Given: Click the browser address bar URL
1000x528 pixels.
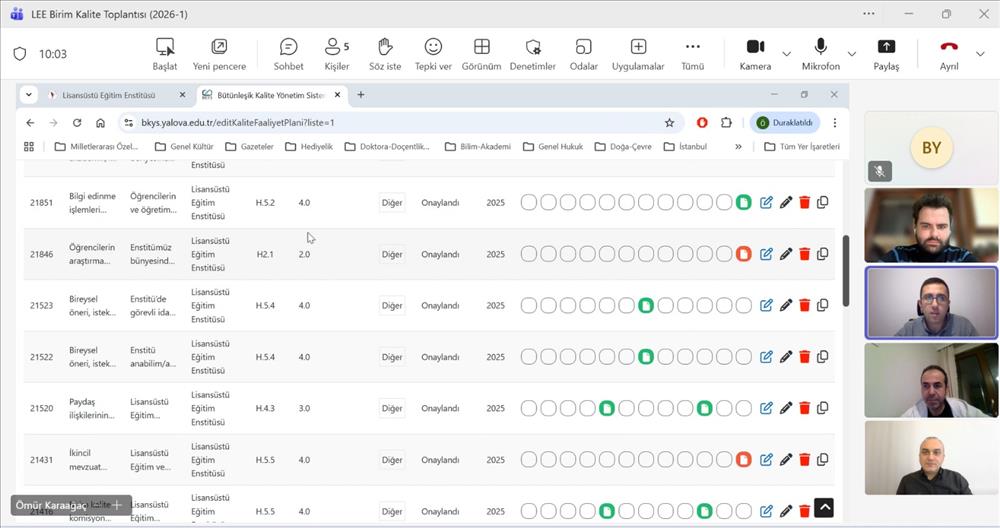Looking at the screenshot, I should click(238, 123).
